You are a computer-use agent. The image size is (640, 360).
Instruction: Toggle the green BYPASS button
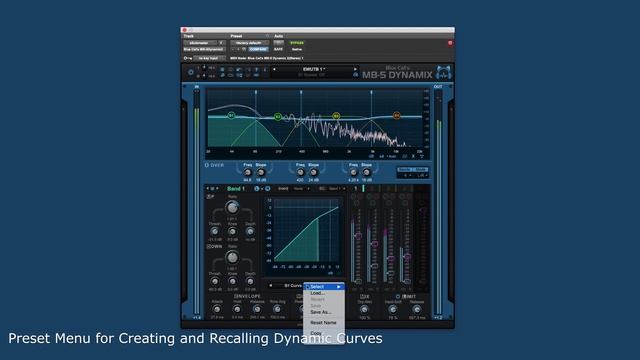coord(297,43)
